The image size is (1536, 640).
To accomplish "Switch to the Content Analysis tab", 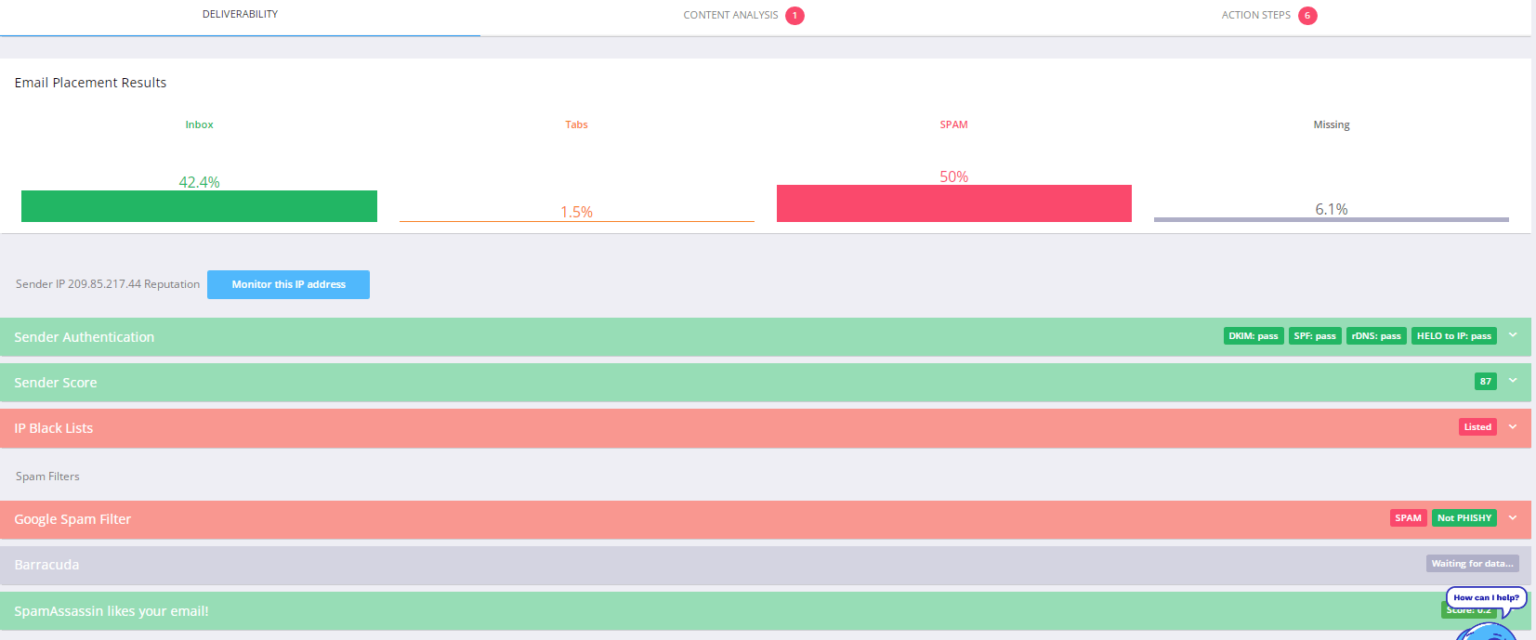I will pos(731,15).
